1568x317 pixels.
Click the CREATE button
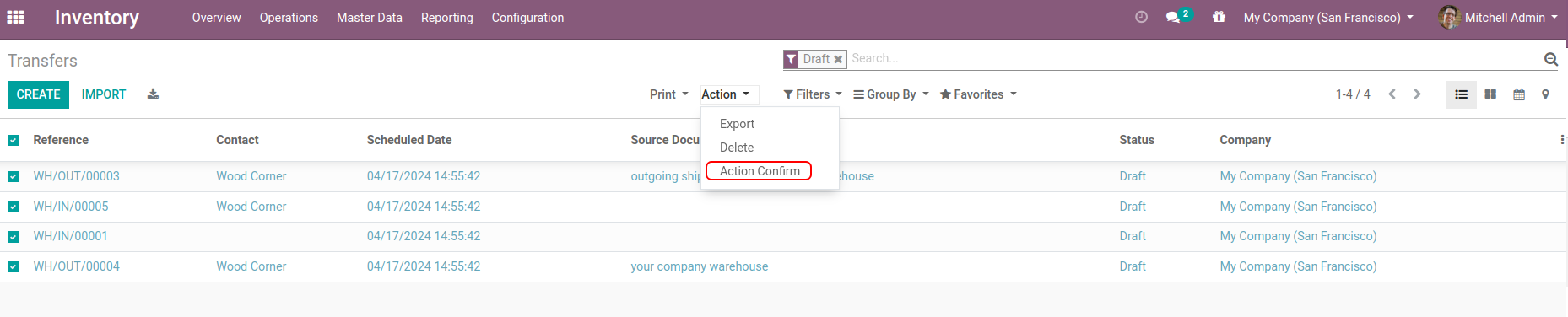point(38,94)
